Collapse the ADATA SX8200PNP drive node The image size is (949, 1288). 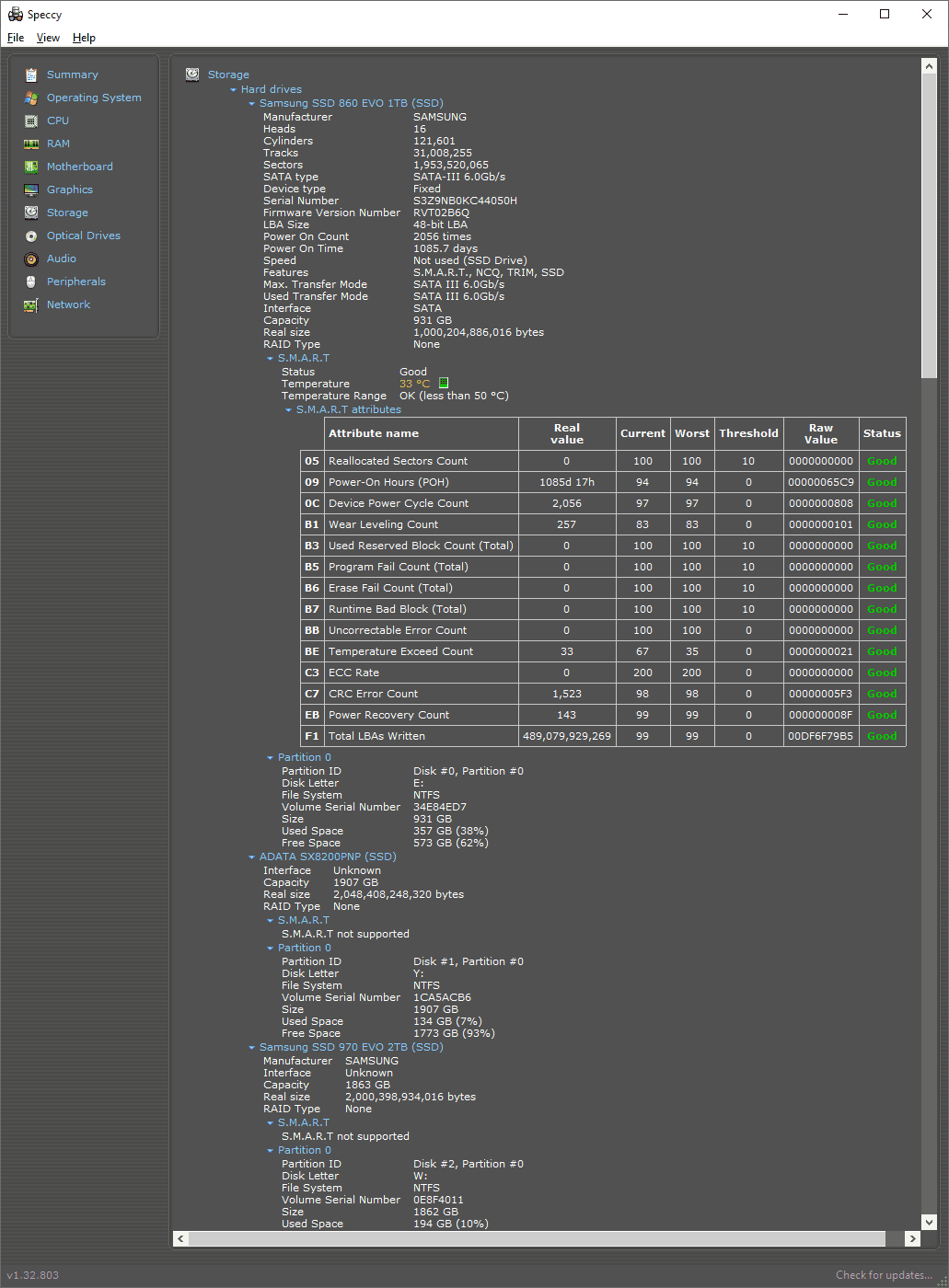point(252,857)
